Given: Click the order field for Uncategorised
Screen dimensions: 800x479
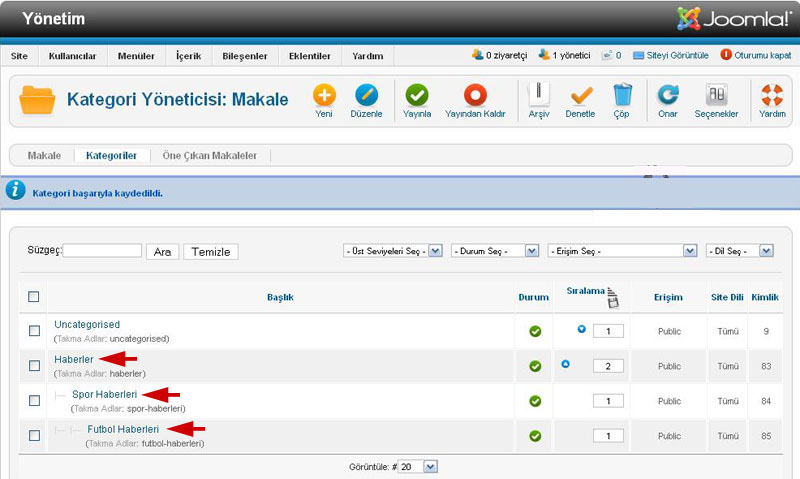Looking at the screenshot, I should pyautogui.click(x=608, y=331).
